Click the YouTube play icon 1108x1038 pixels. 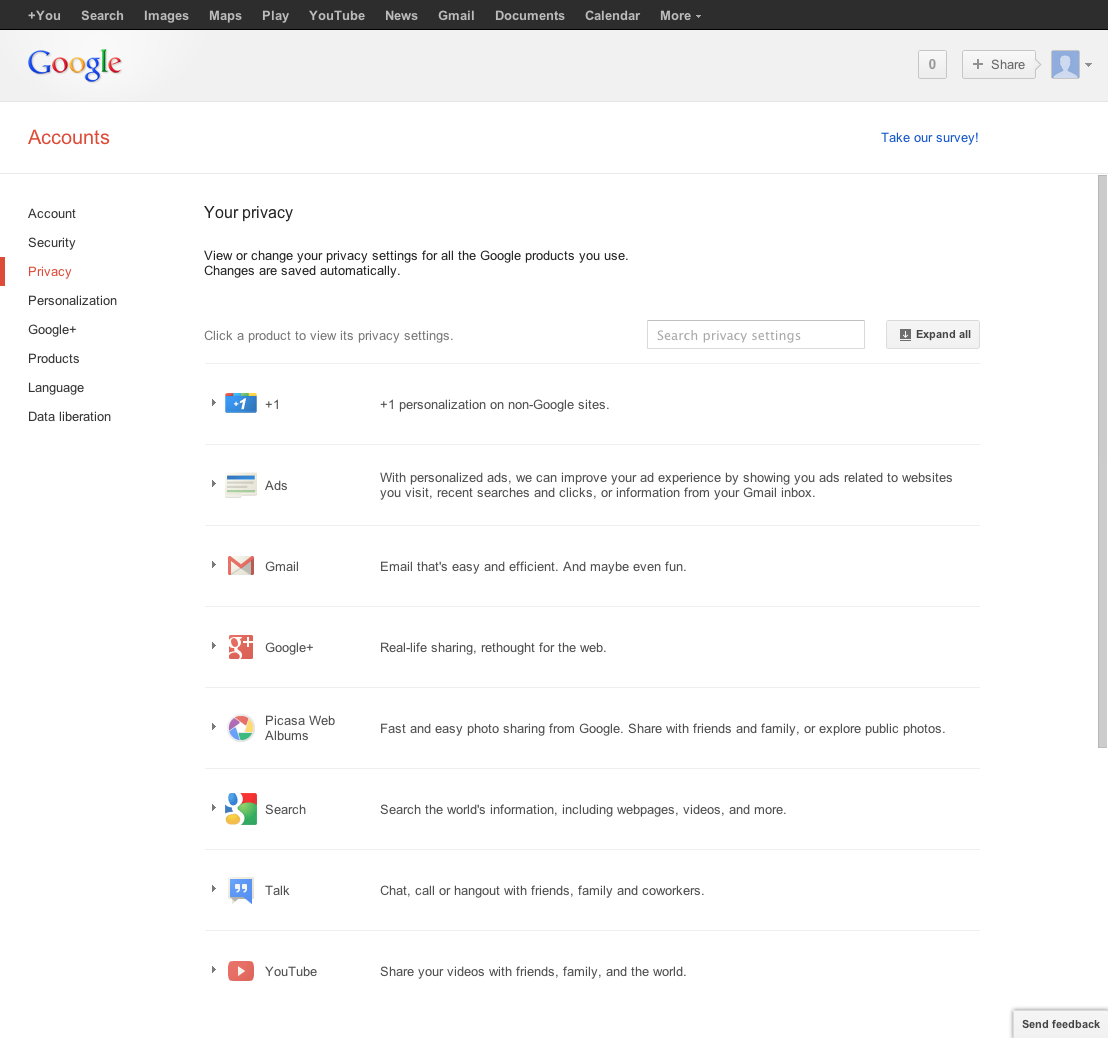tap(240, 971)
